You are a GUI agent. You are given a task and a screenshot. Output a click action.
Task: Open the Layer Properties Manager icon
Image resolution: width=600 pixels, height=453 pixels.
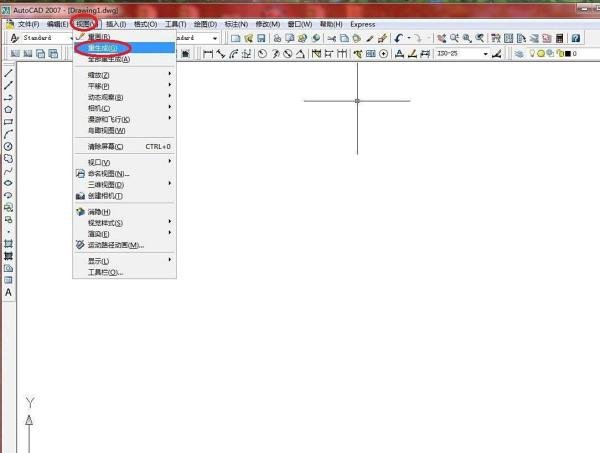[x=519, y=54]
